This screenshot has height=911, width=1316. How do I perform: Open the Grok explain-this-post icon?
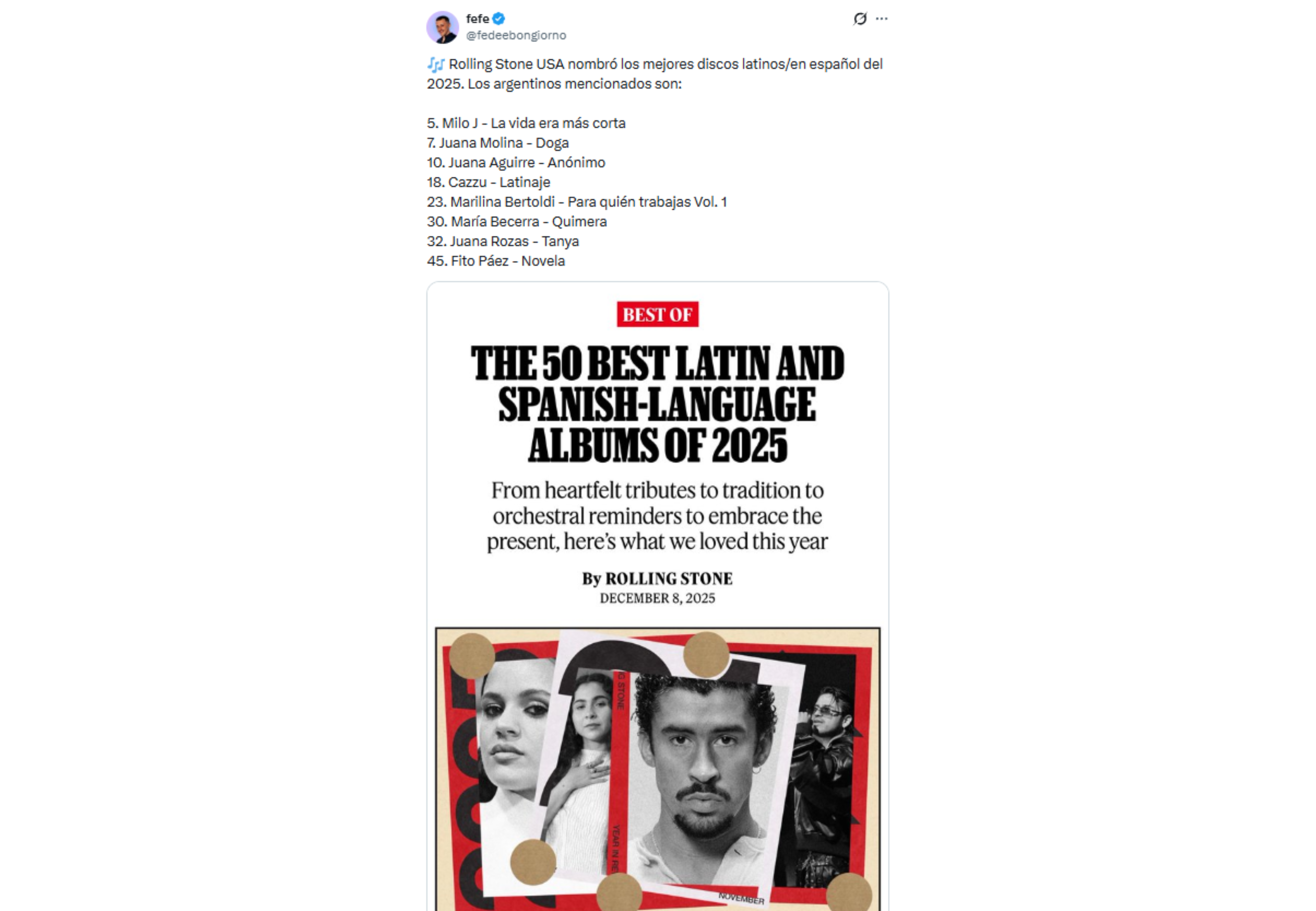859,19
